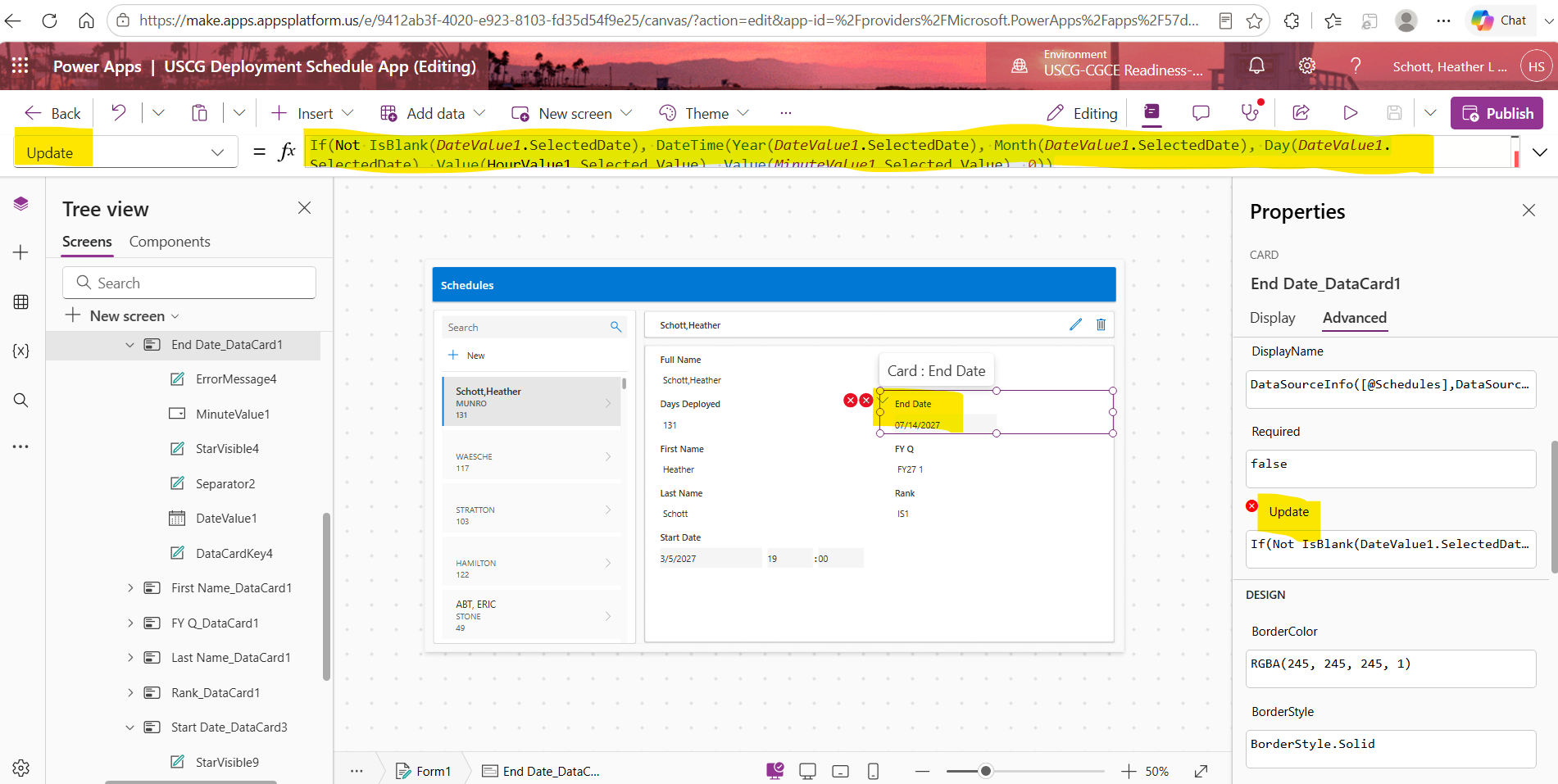Open the Data table icon in sidebar
Image resolution: width=1558 pixels, height=784 pixels.
[x=21, y=302]
